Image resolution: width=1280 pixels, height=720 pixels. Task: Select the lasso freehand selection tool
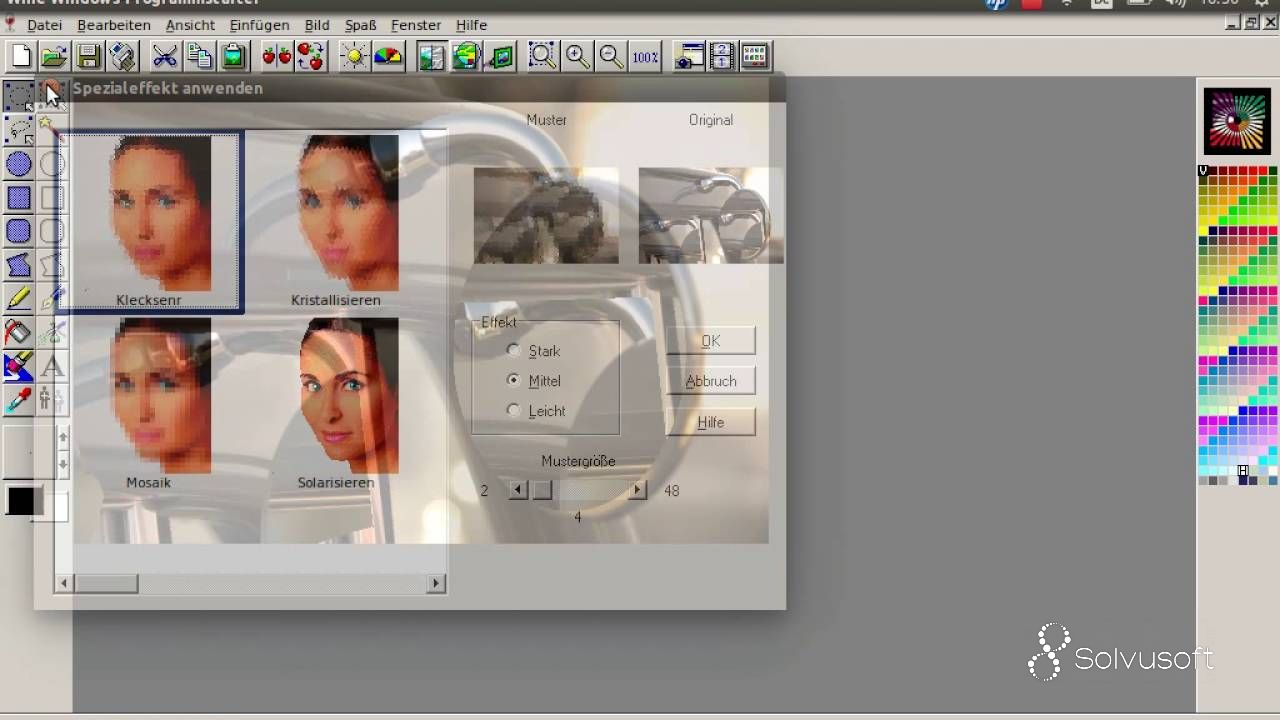[x=19, y=130]
